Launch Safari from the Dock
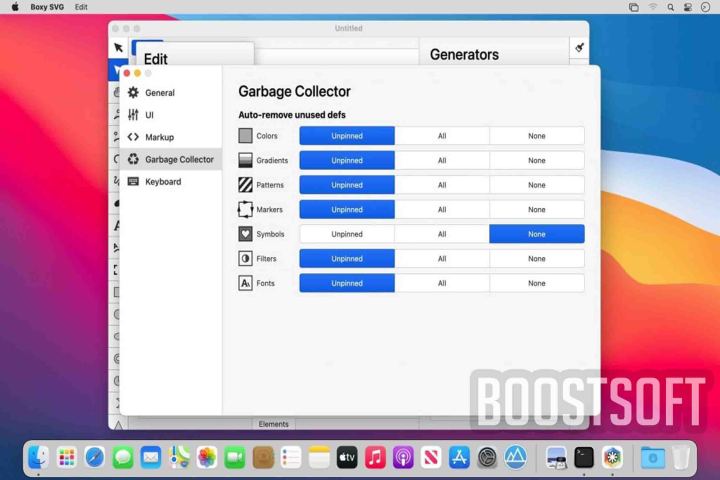The image size is (720, 480). [x=95, y=457]
